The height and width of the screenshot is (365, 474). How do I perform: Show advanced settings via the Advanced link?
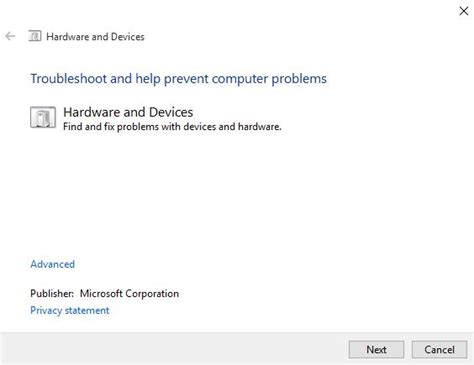click(53, 264)
